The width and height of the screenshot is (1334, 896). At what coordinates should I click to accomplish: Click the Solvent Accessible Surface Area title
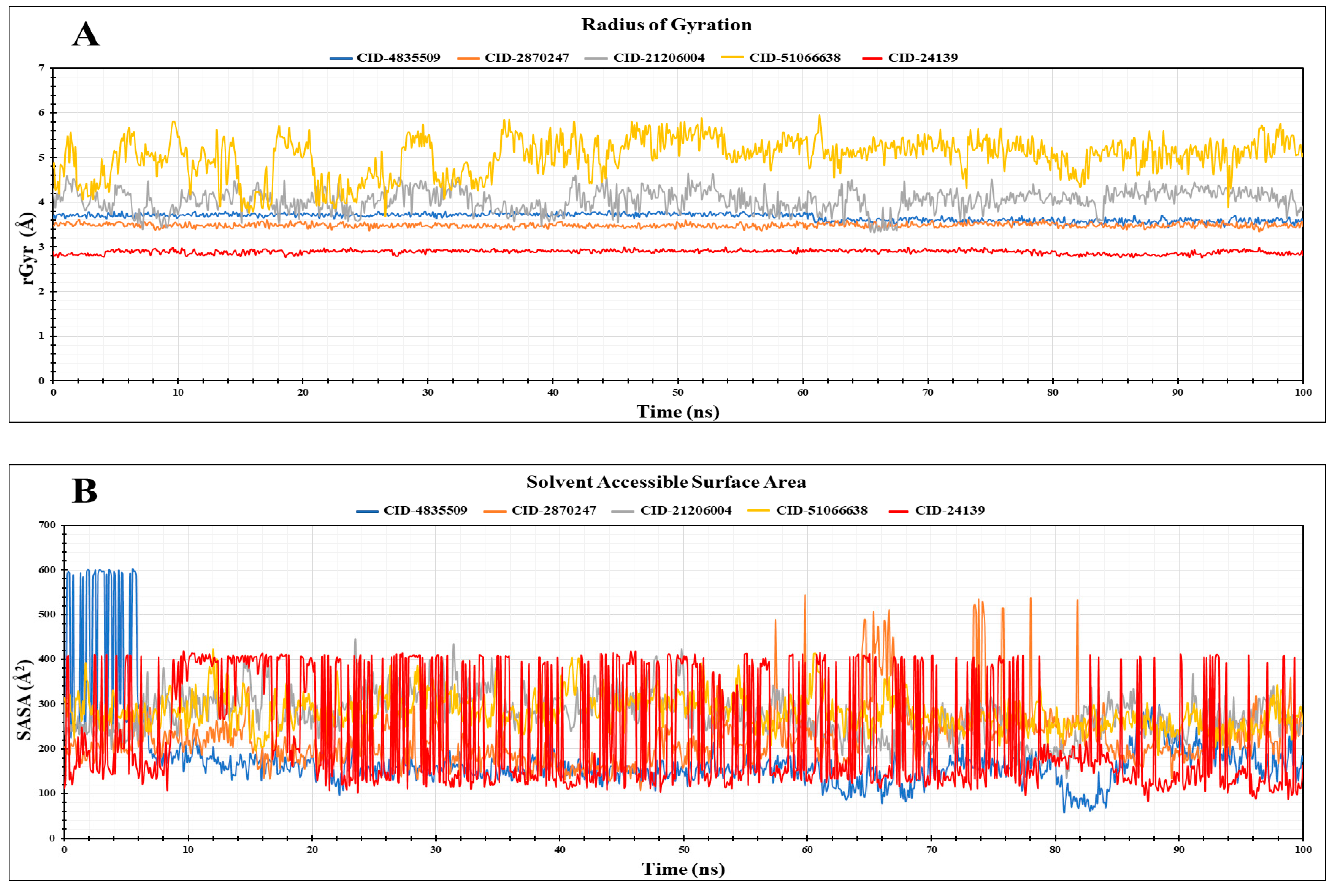(x=666, y=482)
